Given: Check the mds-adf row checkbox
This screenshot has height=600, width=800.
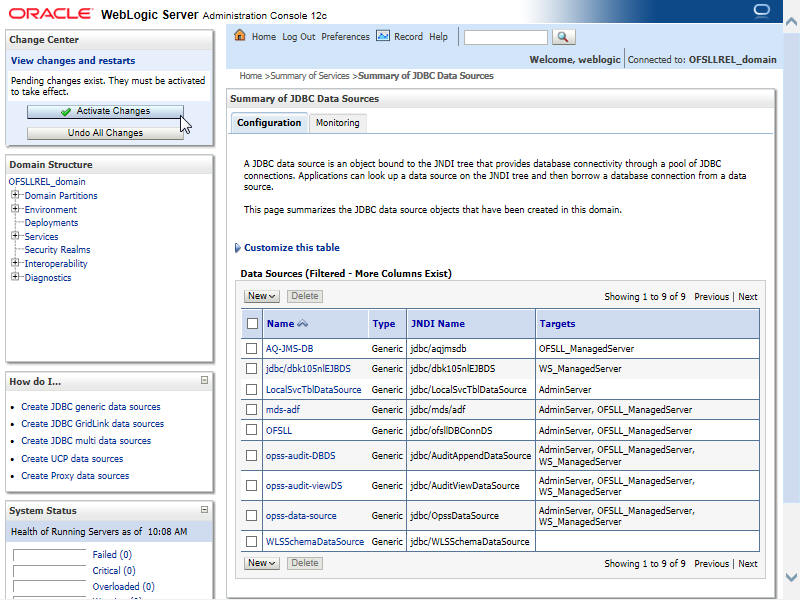Looking at the screenshot, I should [x=251, y=409].
